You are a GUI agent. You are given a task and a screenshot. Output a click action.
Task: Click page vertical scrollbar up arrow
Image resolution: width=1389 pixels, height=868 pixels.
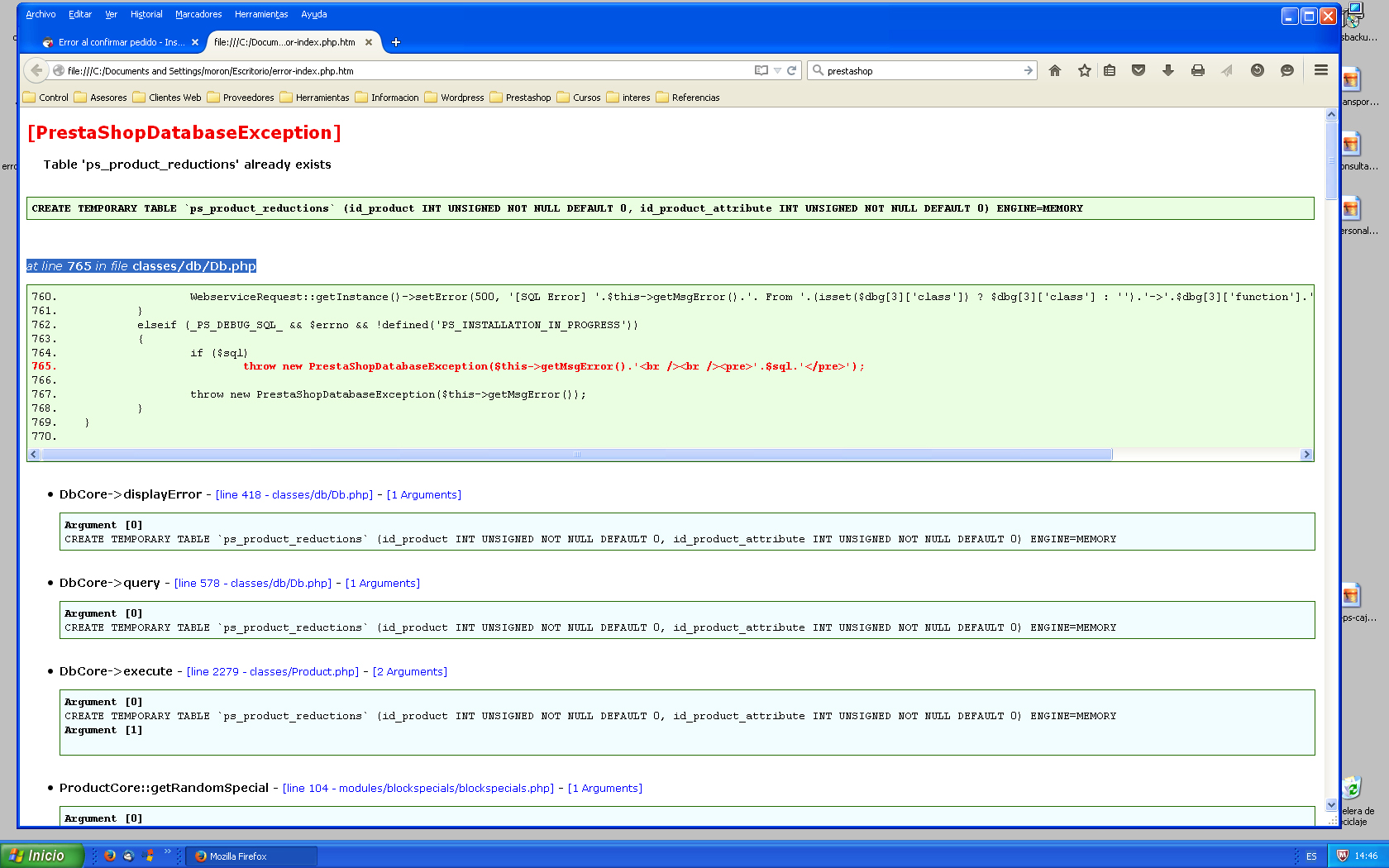(1331, 115)
